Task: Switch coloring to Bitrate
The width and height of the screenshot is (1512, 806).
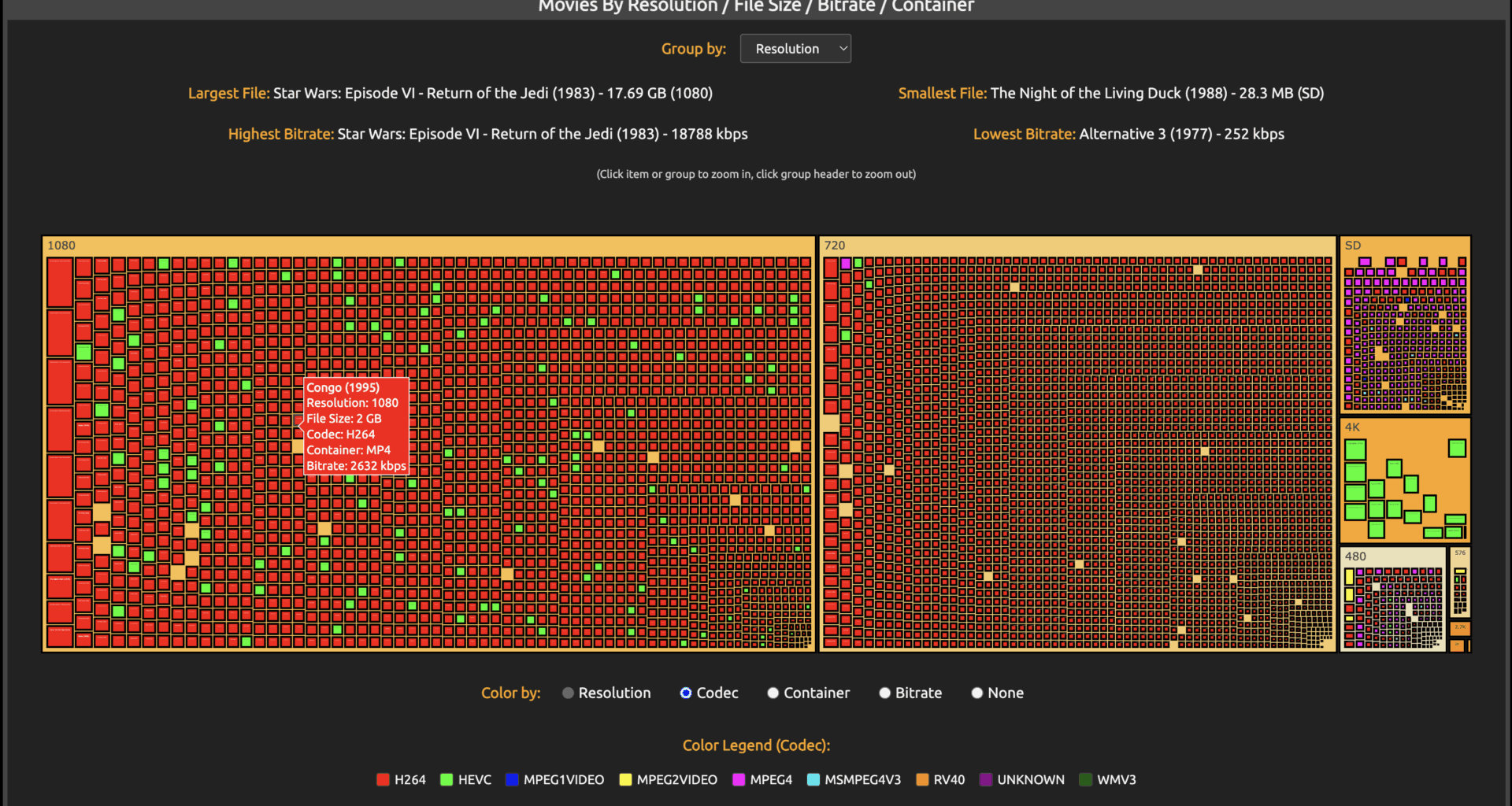Action: click(884, 693)
